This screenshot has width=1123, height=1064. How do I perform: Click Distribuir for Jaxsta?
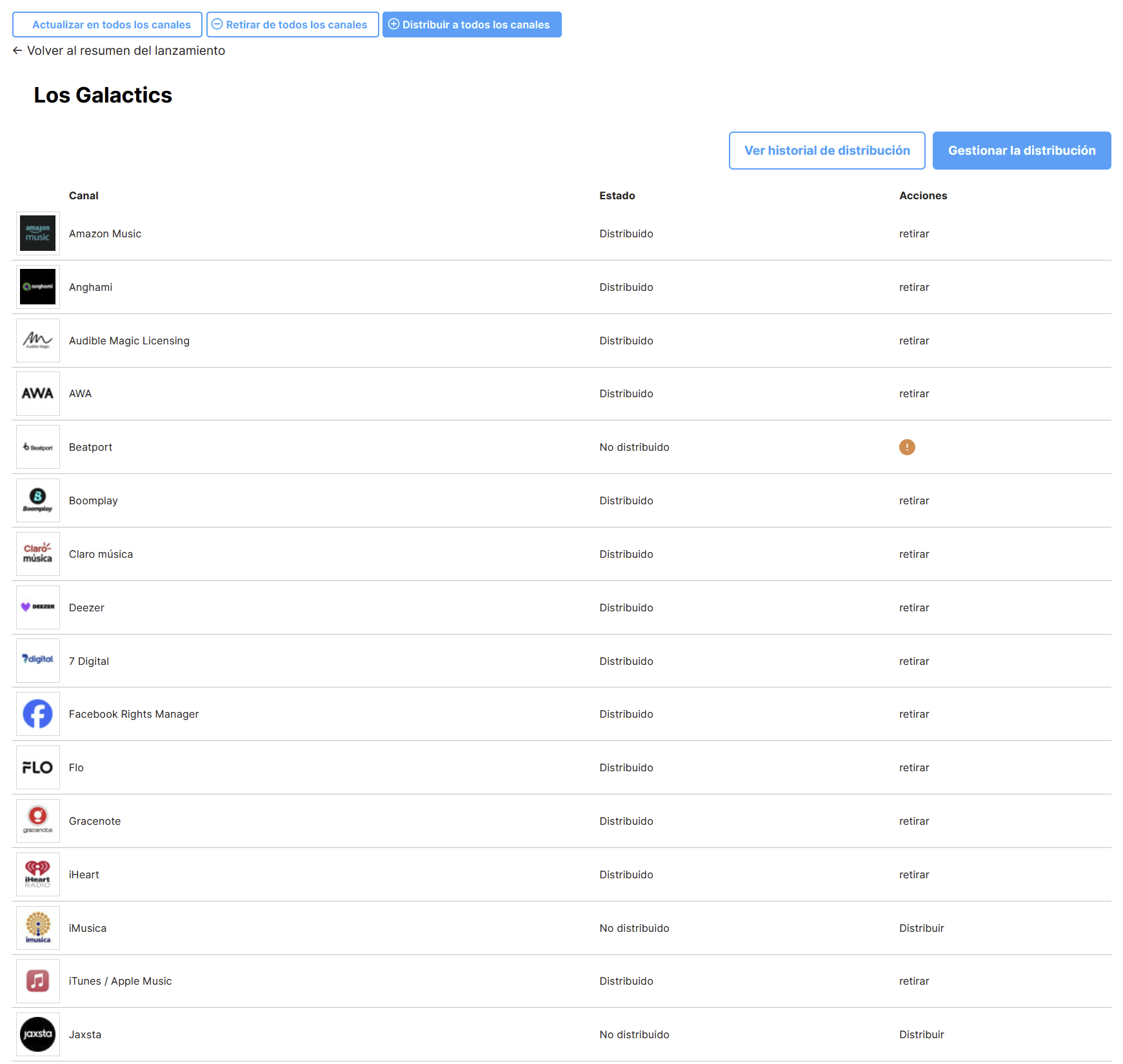click(x=922, y=1034)
